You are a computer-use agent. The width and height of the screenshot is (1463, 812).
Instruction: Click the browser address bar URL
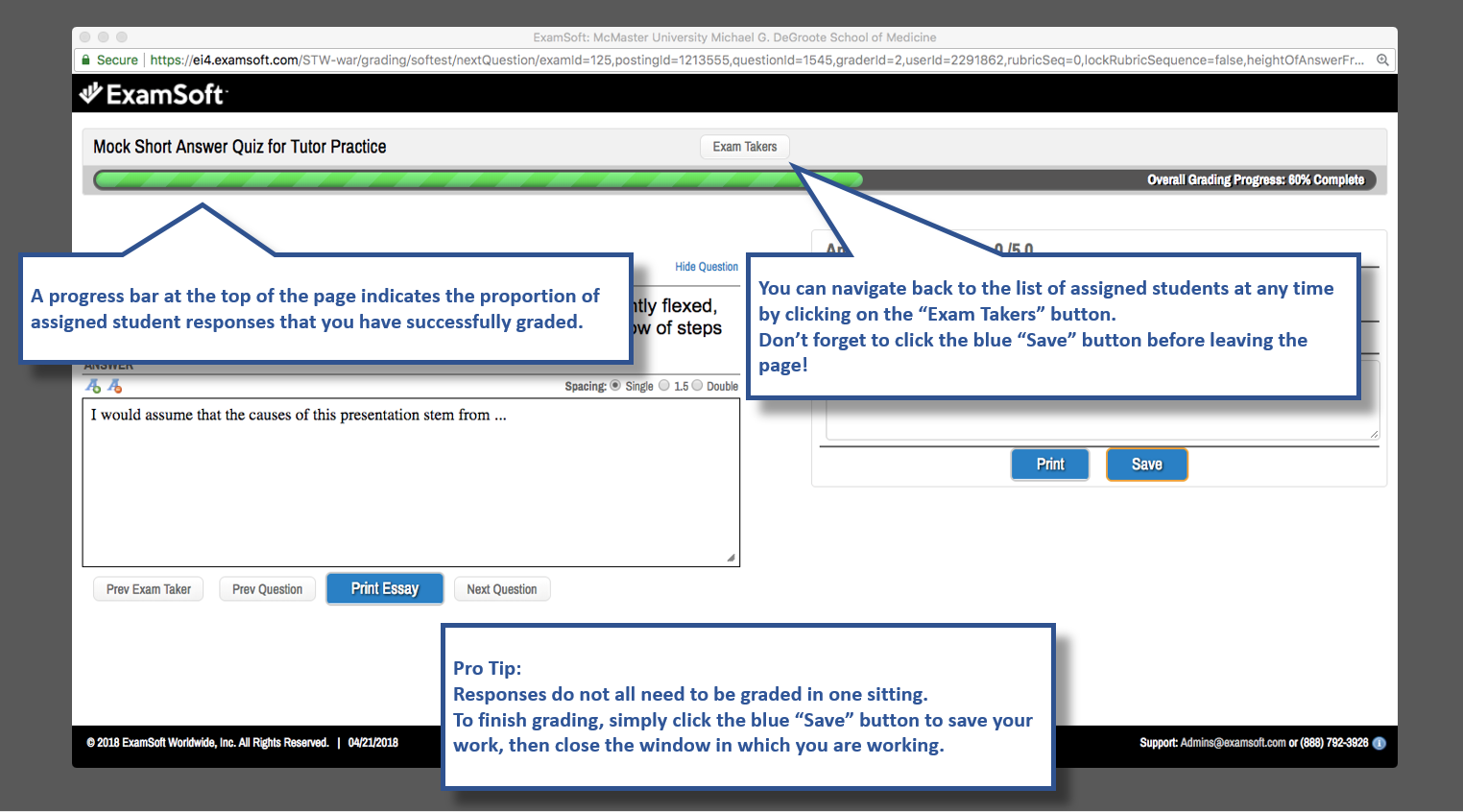click(x=756, y=60)
